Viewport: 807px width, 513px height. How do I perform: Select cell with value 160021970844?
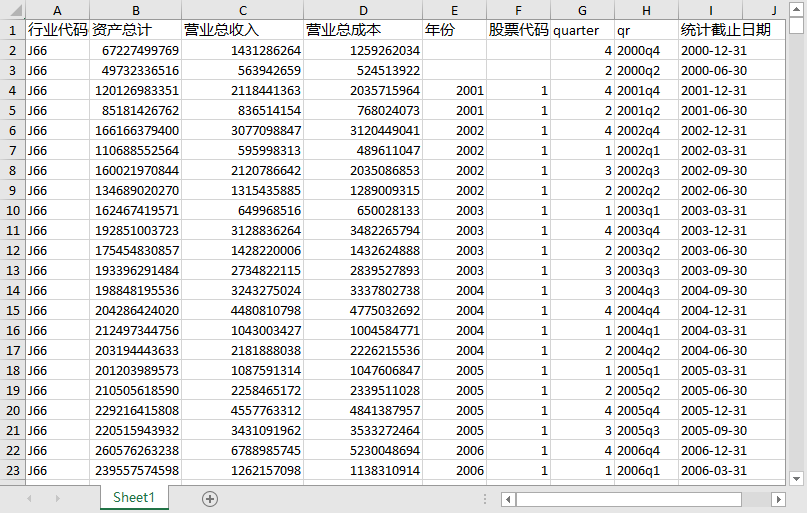(136, 170)
